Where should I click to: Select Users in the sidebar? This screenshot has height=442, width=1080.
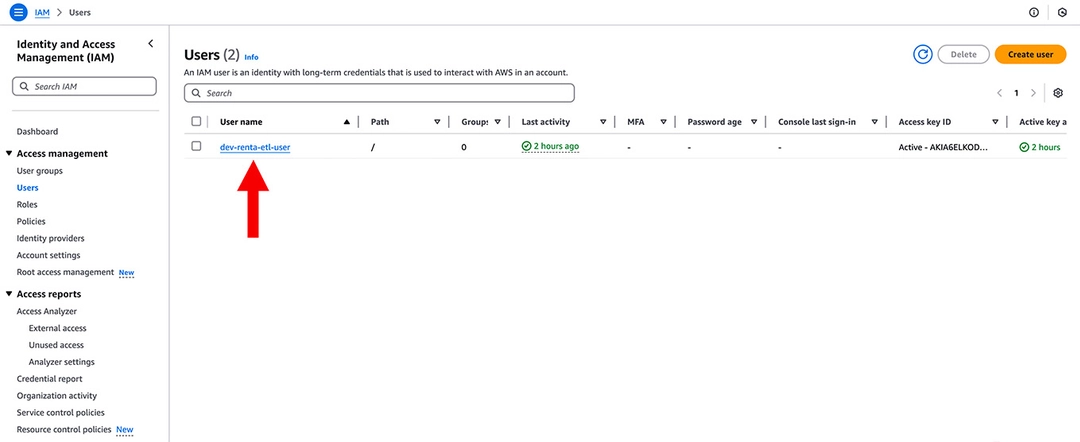click(28, 188)
